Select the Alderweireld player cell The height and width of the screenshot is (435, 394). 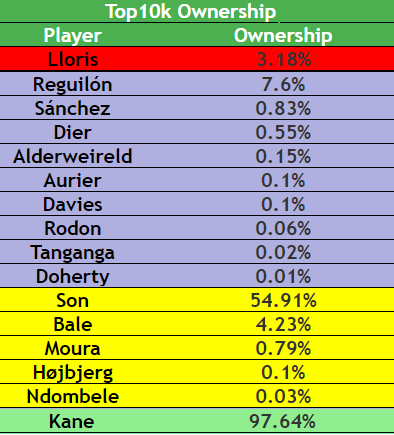[x=73, y=156]
